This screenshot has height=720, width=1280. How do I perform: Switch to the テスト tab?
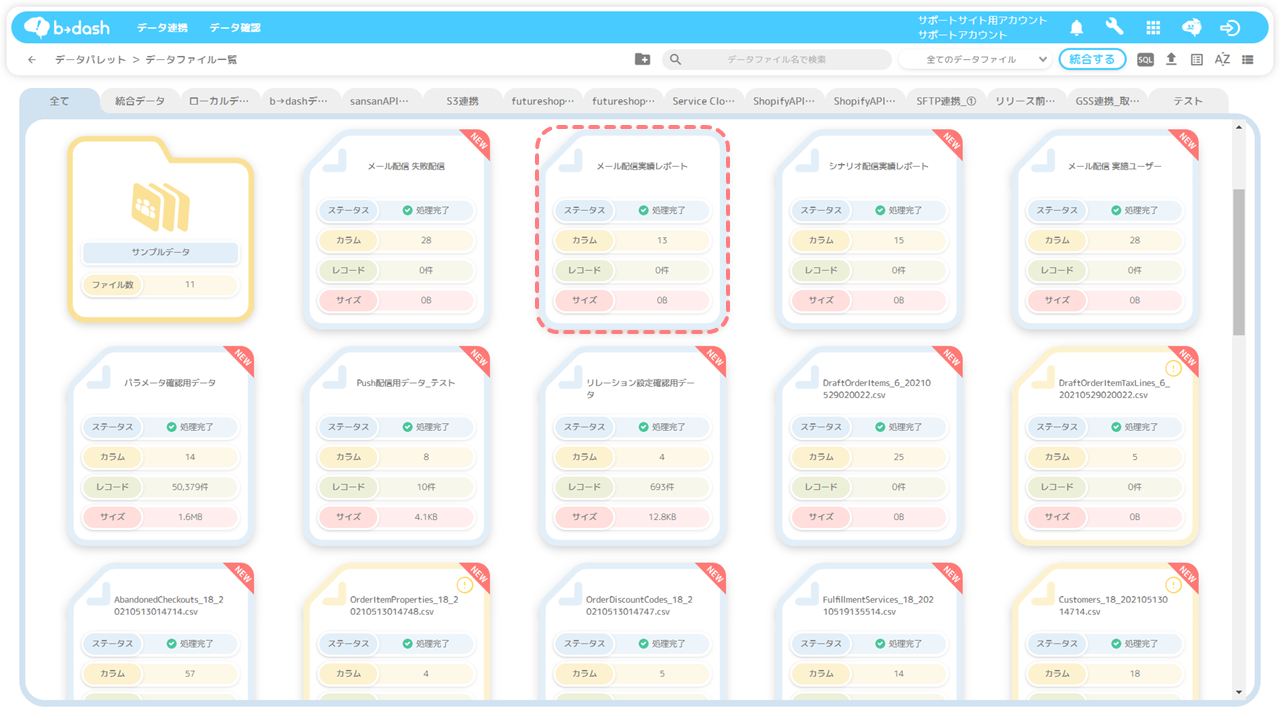point(1188,101)
